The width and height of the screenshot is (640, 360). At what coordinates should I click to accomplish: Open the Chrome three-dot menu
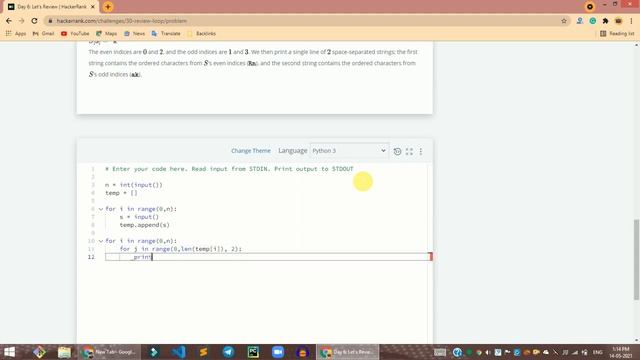631,21
